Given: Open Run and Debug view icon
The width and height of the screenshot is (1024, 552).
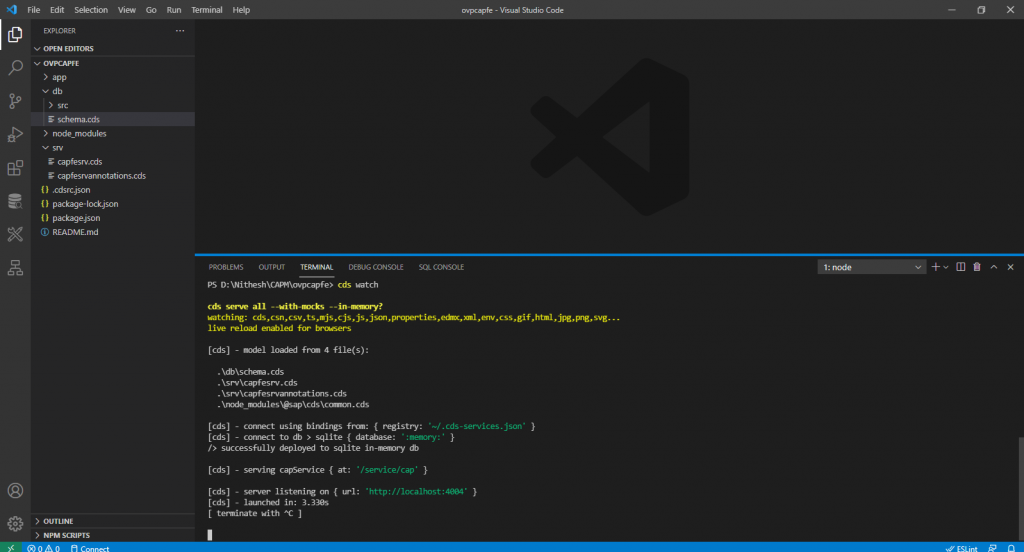Looking at the screenshot, I should [x=15, y=135].
